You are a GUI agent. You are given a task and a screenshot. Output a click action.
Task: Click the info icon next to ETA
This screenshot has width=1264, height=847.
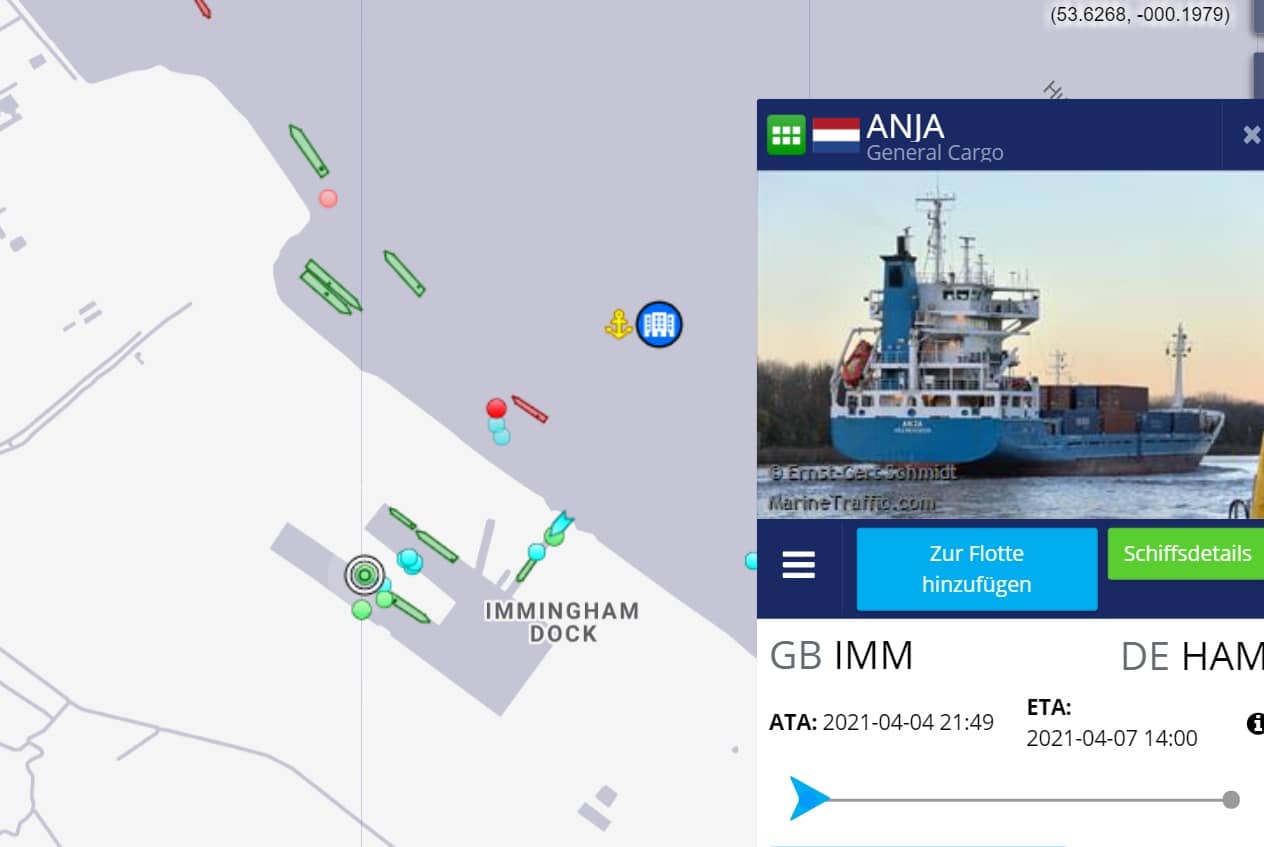point(1256,724)
